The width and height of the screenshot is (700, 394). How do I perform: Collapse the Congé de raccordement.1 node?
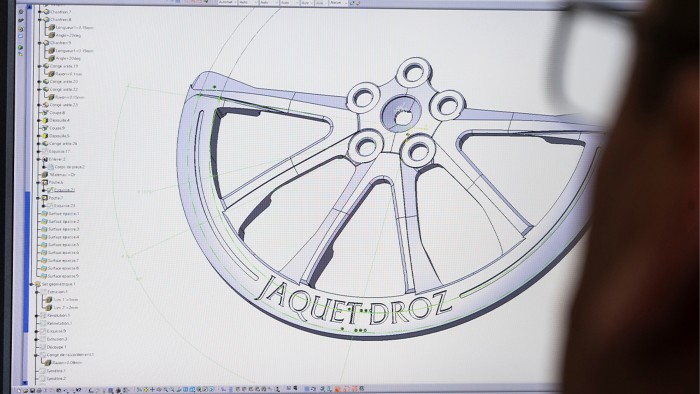(37, 355)
